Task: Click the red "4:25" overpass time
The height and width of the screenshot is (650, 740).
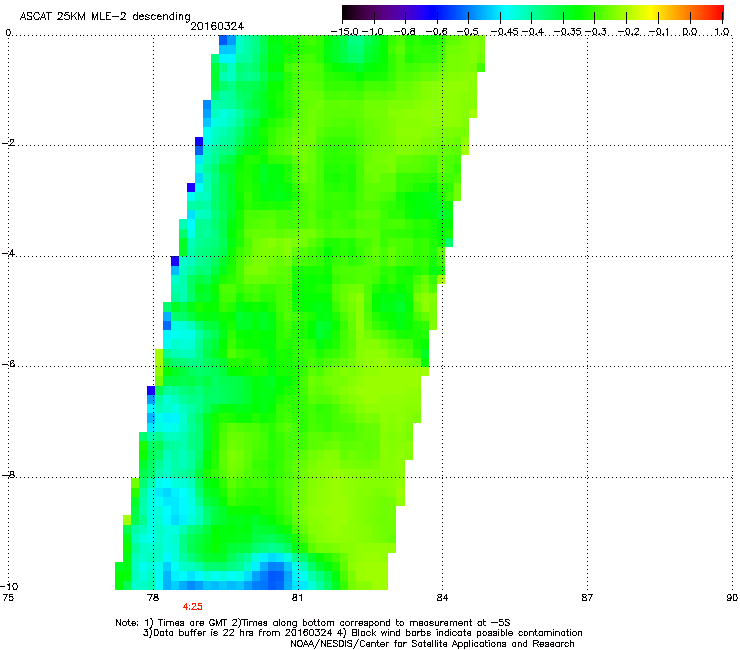Action: pos(193,607)
